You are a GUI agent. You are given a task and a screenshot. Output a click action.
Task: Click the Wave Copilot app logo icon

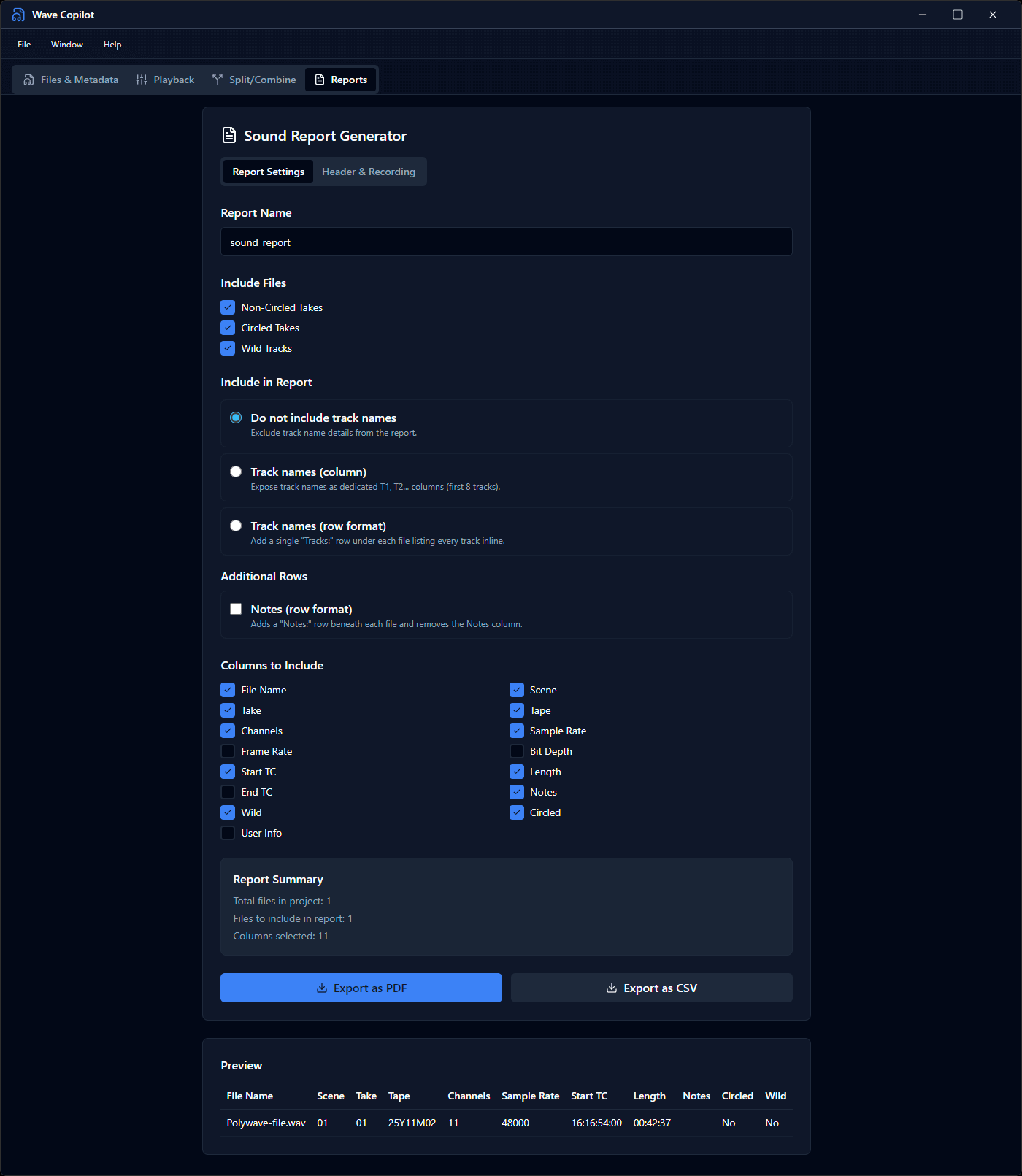coord(18,15)
